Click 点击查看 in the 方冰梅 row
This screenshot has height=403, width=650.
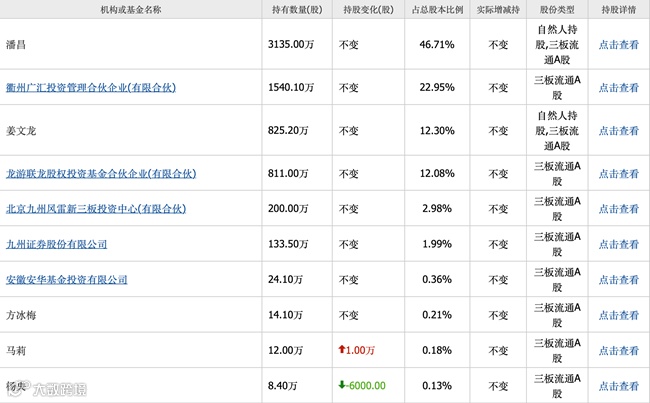pos(618,315)
